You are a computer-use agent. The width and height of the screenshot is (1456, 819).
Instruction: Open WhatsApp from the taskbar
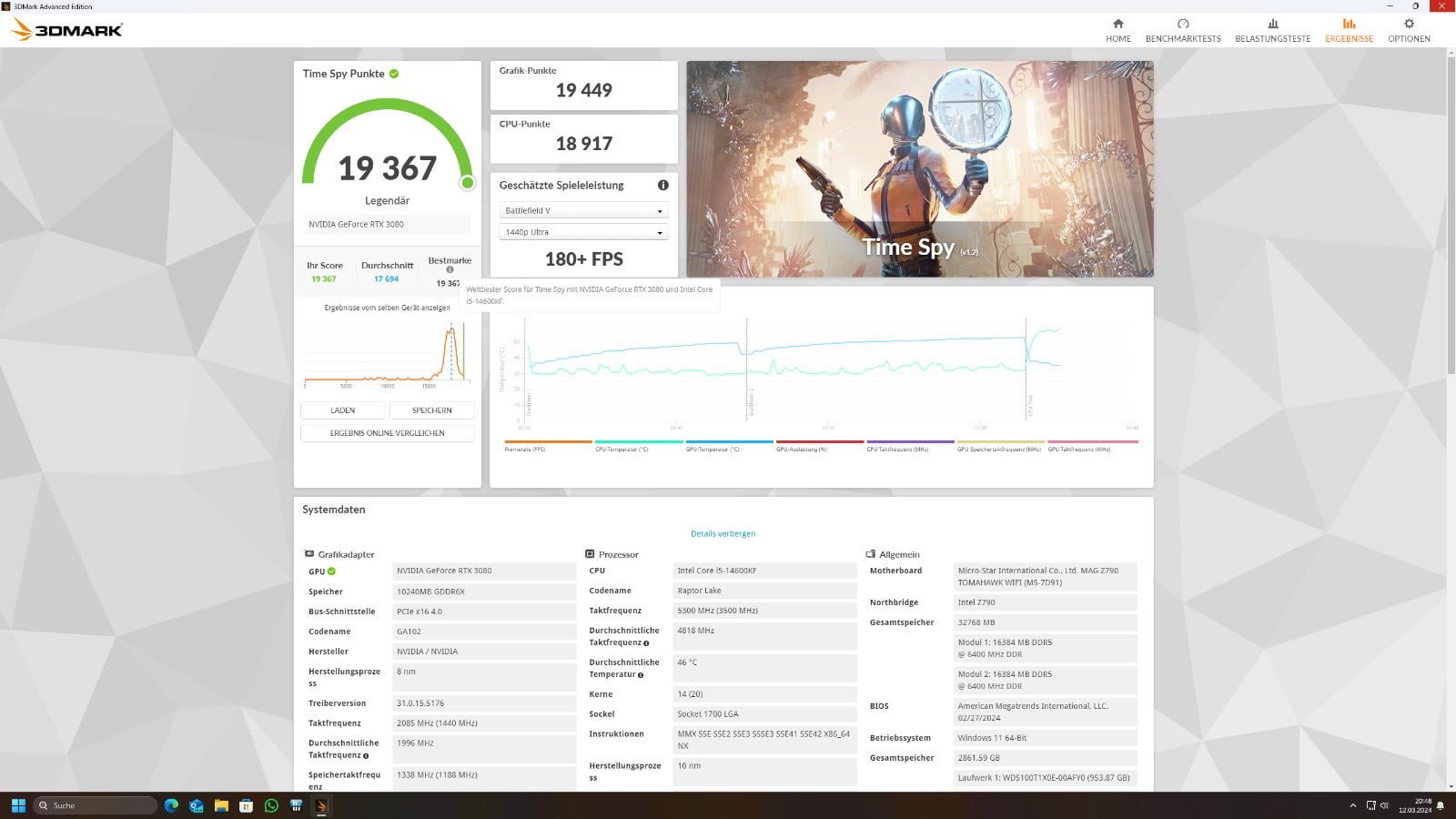(x=271, y=805)
